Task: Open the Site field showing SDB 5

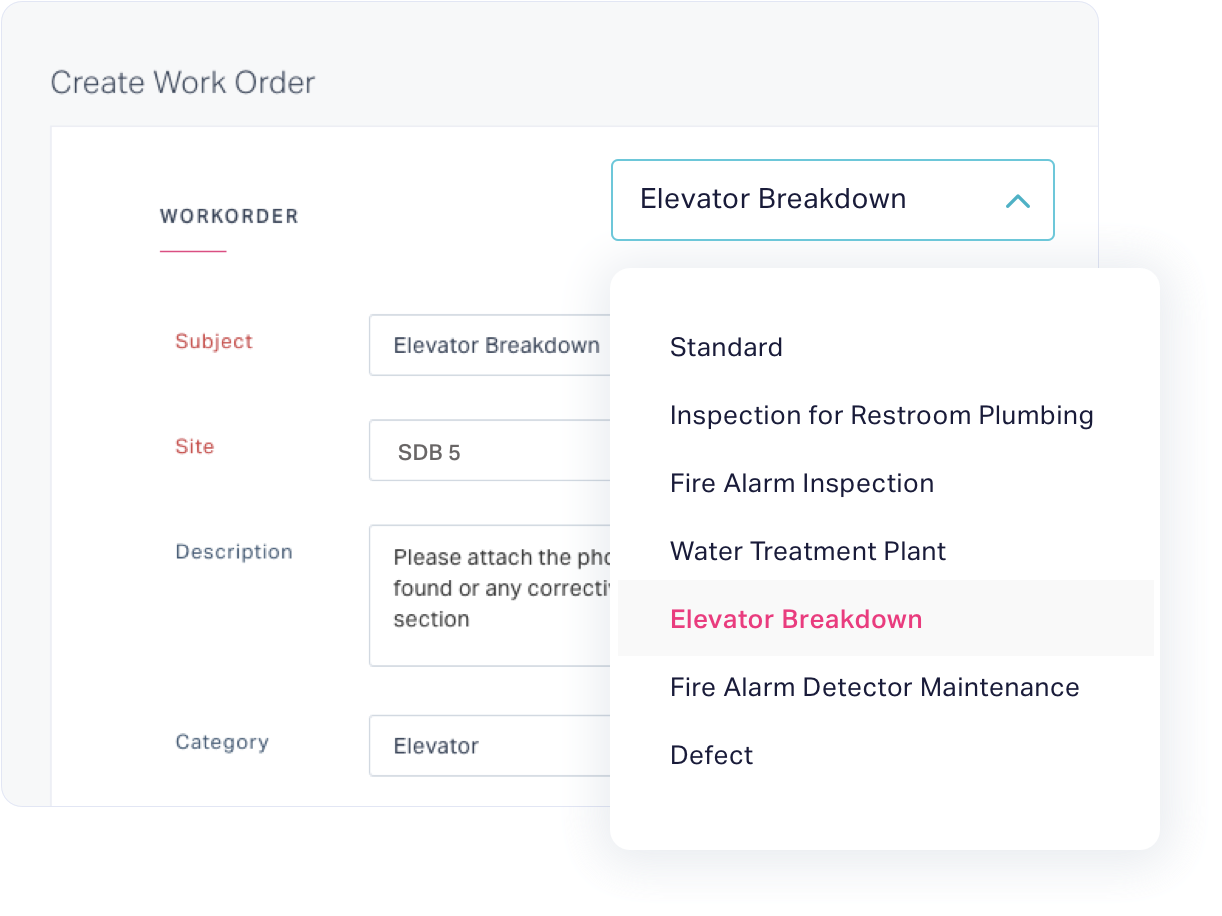Action: [490, 451]
